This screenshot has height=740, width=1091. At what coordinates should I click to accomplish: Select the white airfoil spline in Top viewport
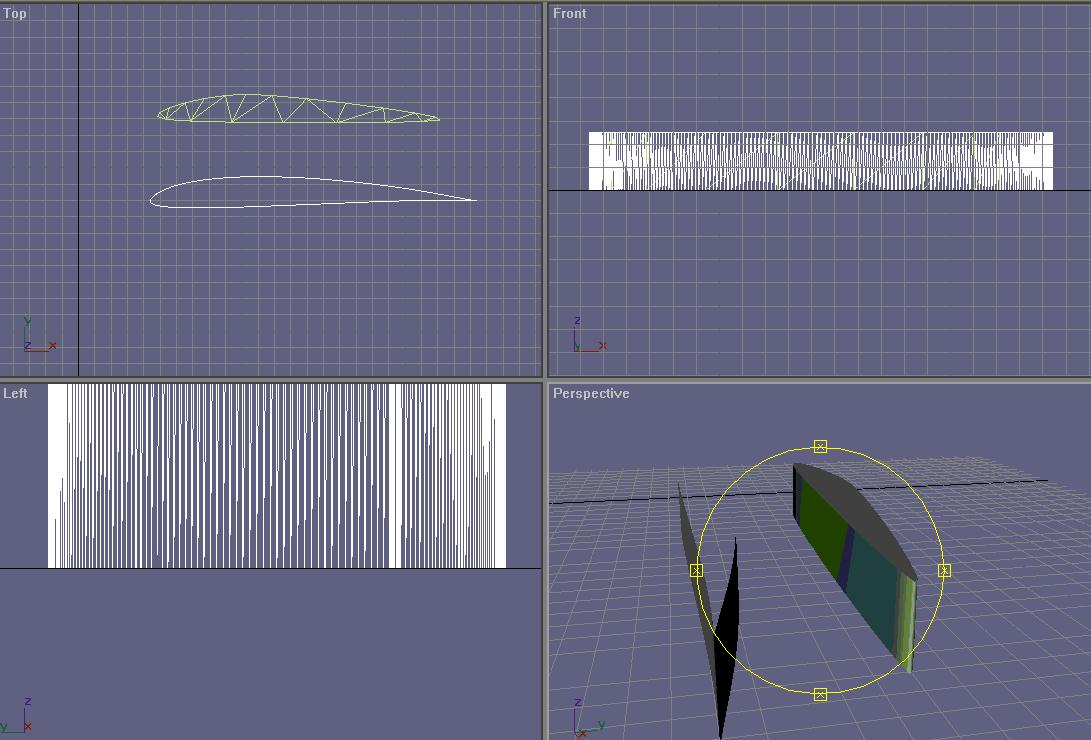pyautogui.click(x=313, y=192)
